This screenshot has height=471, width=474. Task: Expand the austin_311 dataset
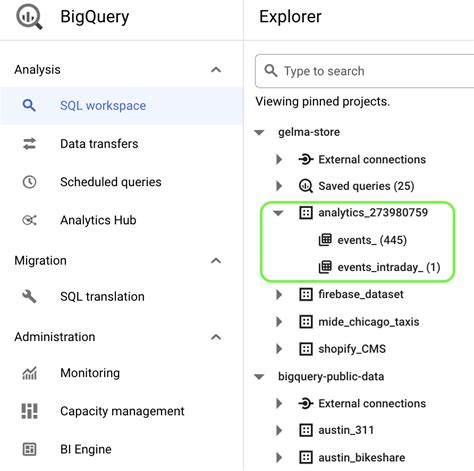click(279, 430)
